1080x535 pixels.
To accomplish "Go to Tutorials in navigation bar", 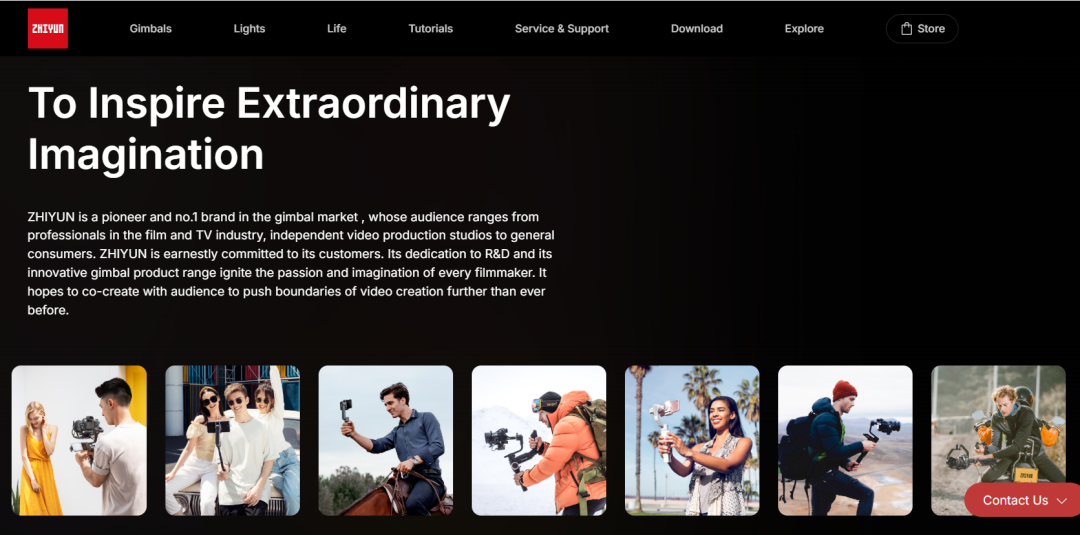I will pyautogui.click(x=430, y=29).
